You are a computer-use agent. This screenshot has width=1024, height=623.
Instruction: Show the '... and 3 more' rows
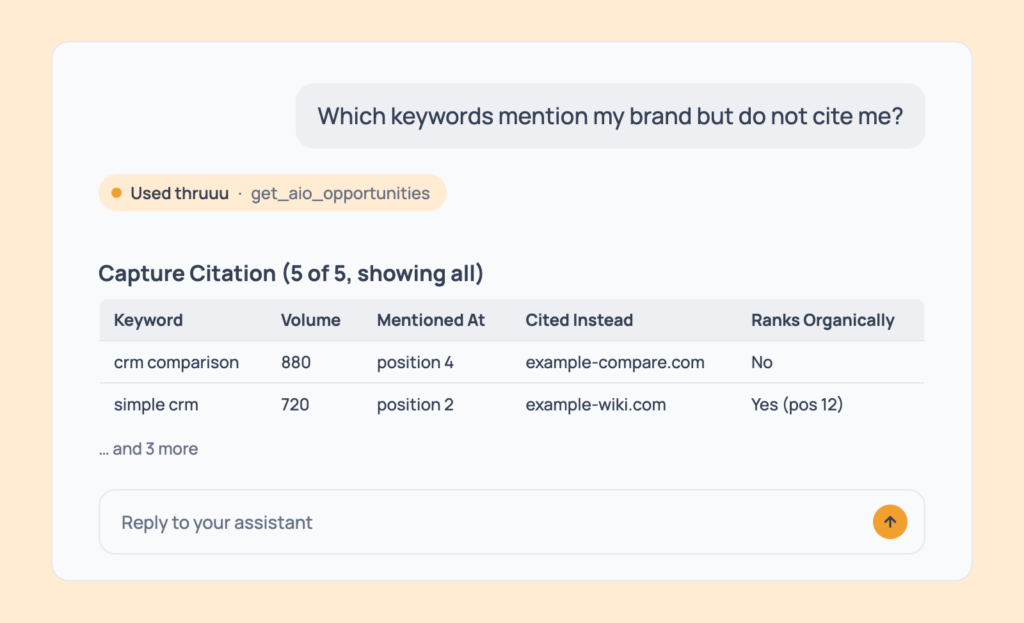click(149, 449)
